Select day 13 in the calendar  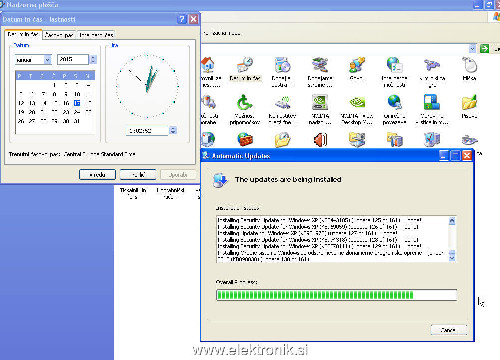coord(32,103)
